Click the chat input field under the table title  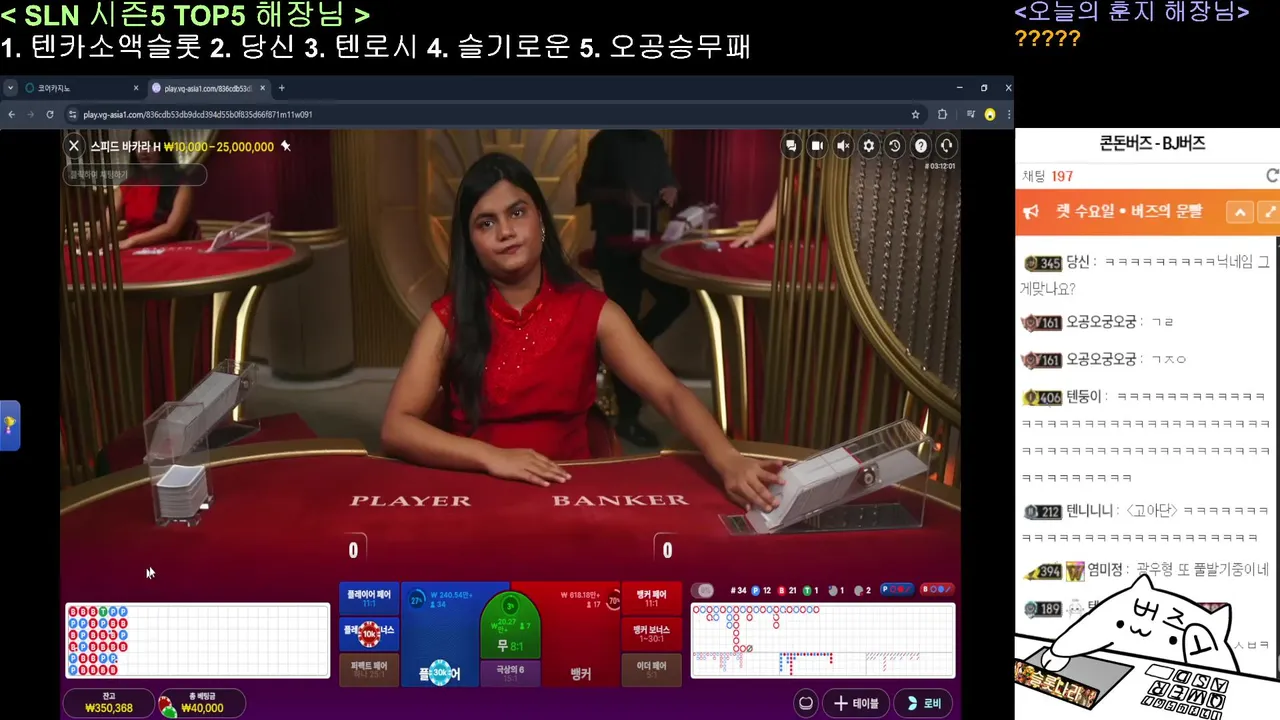click(x=135, y=174)
